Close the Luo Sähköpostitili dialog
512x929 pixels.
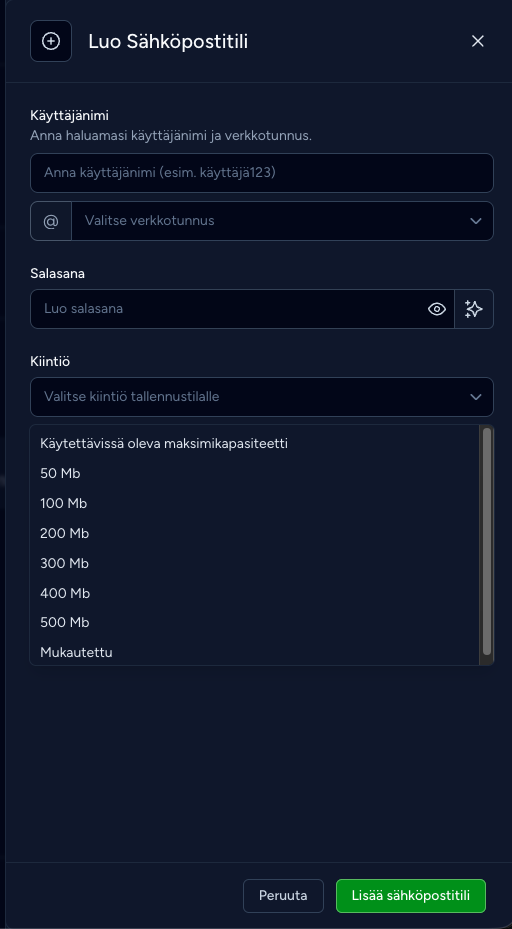click(478, 41)
